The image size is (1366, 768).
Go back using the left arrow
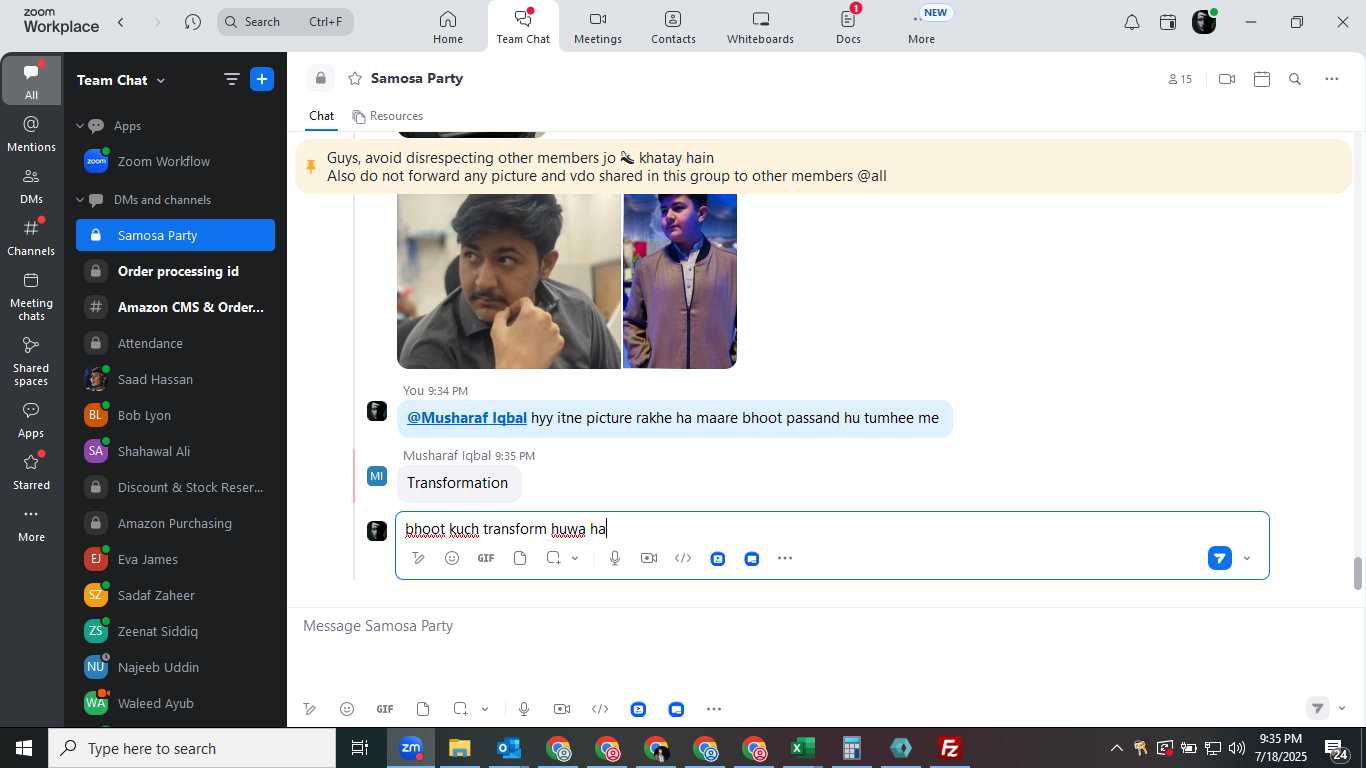point(121,22)
